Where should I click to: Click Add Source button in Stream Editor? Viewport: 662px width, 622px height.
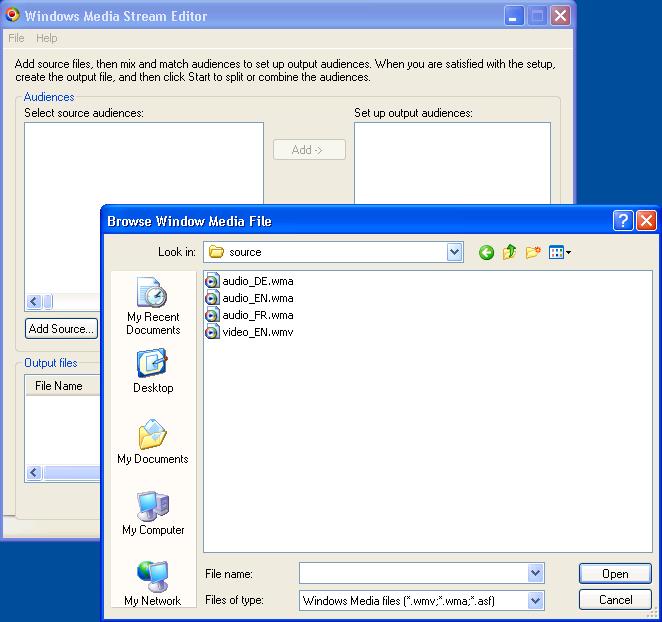(x=61, y=329)
